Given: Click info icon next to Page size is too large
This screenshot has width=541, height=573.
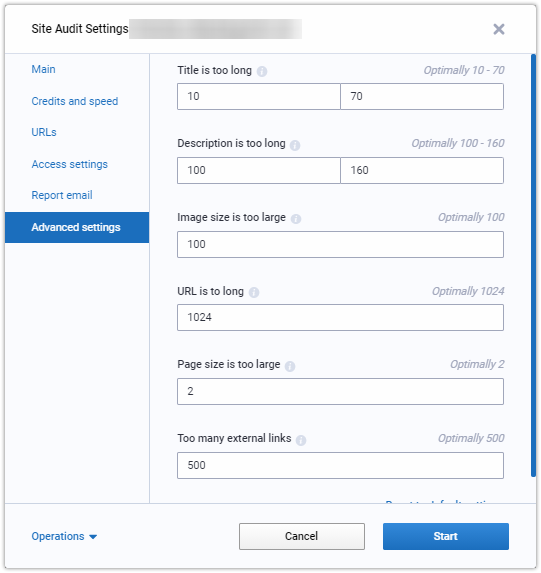Looking at the screenshot, I should pyautogui.click(x=290, y=366).
